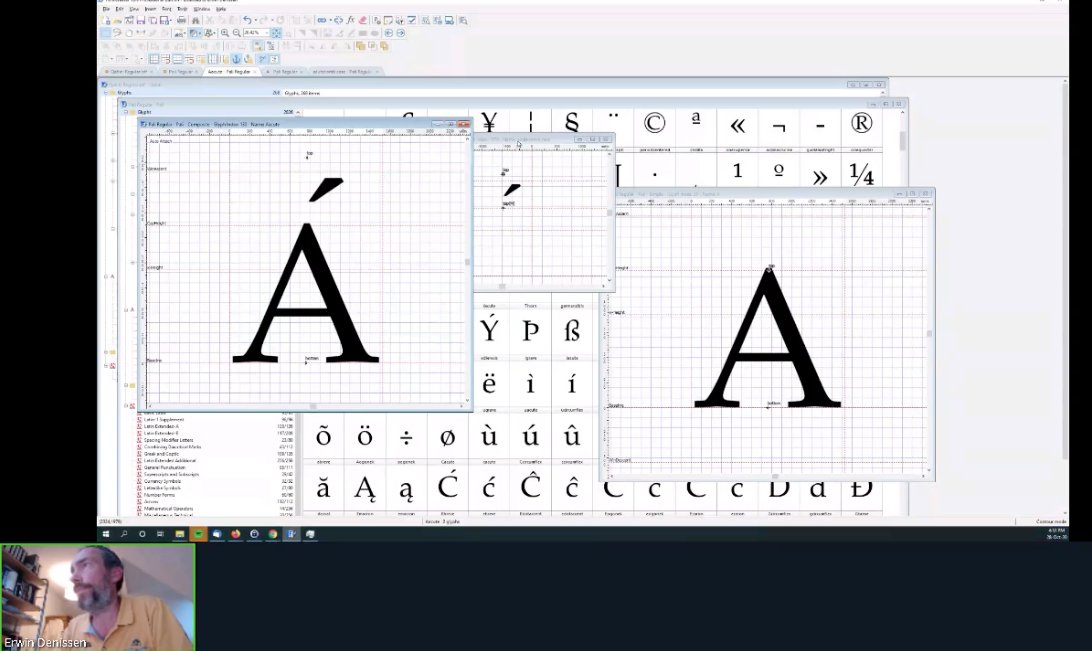This screenshot has width=1092, height=651.
Task: Select Mathematical Operators category
Action: 169,508
